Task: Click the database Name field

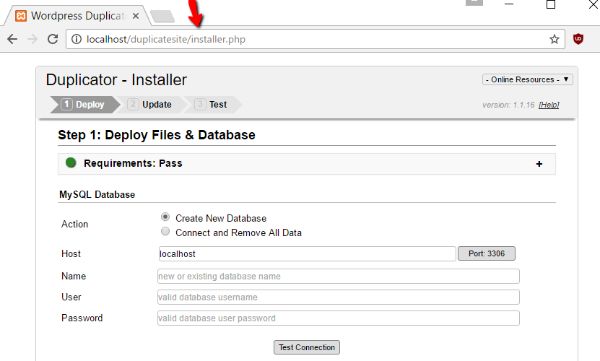Action: [338, 276]
